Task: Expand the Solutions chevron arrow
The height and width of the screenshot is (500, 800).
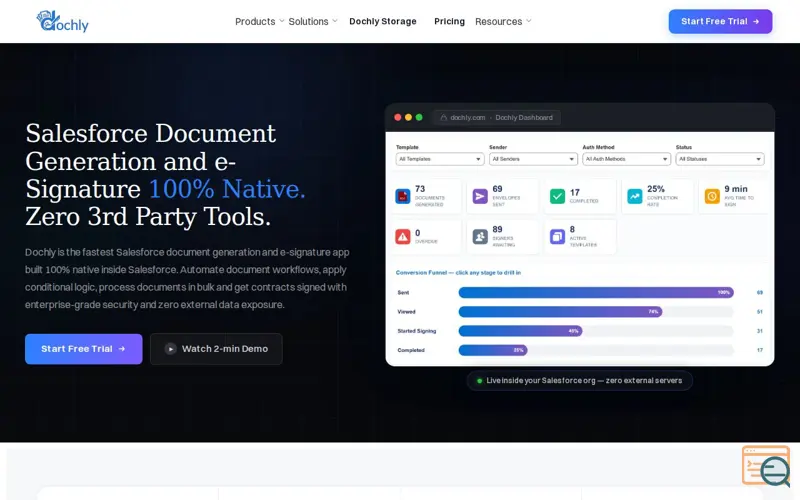Action: [335, 21]
